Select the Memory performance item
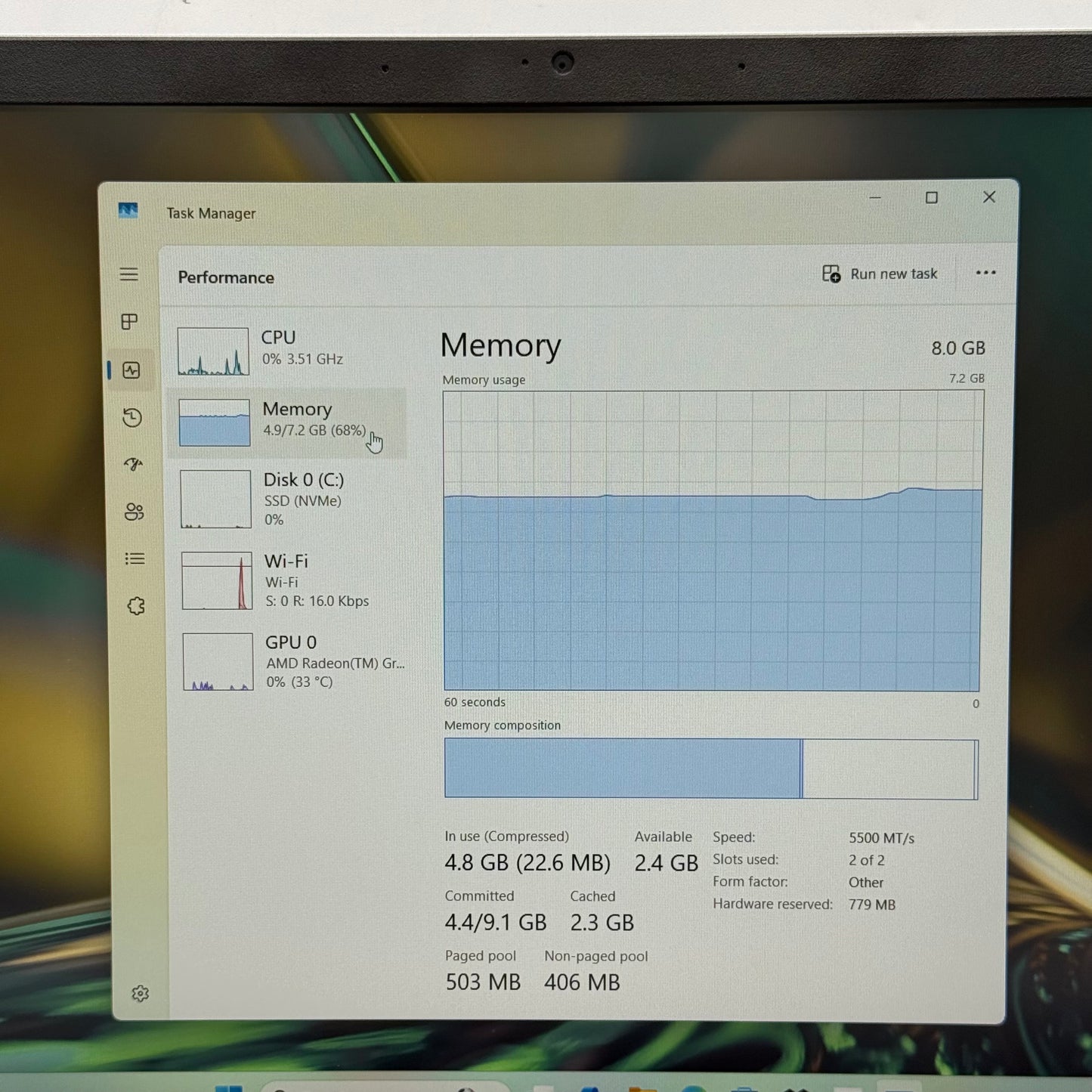Screen dimensions: 1092x1092 coord(289,422)
